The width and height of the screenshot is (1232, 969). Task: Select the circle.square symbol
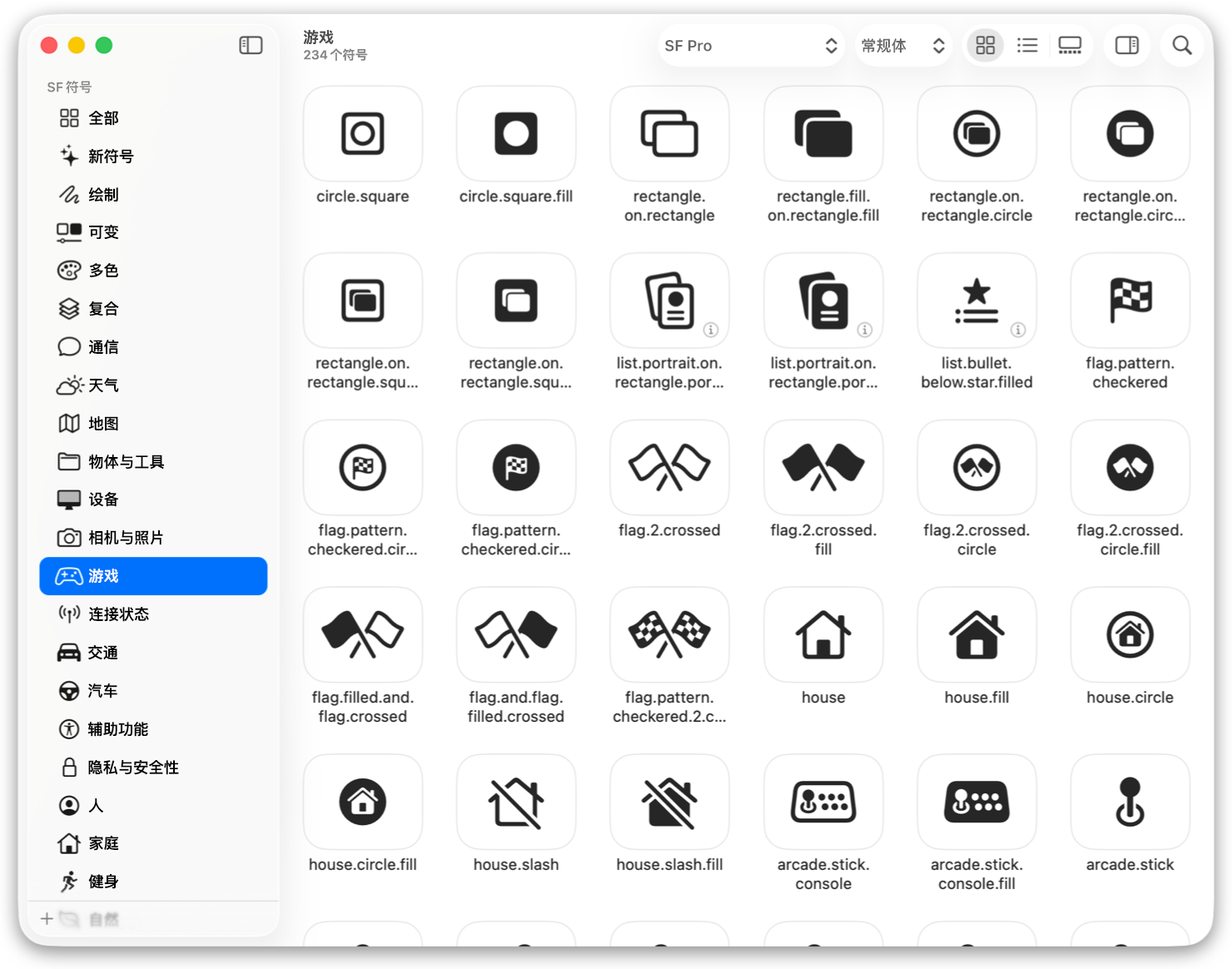[x=363, y=134]
